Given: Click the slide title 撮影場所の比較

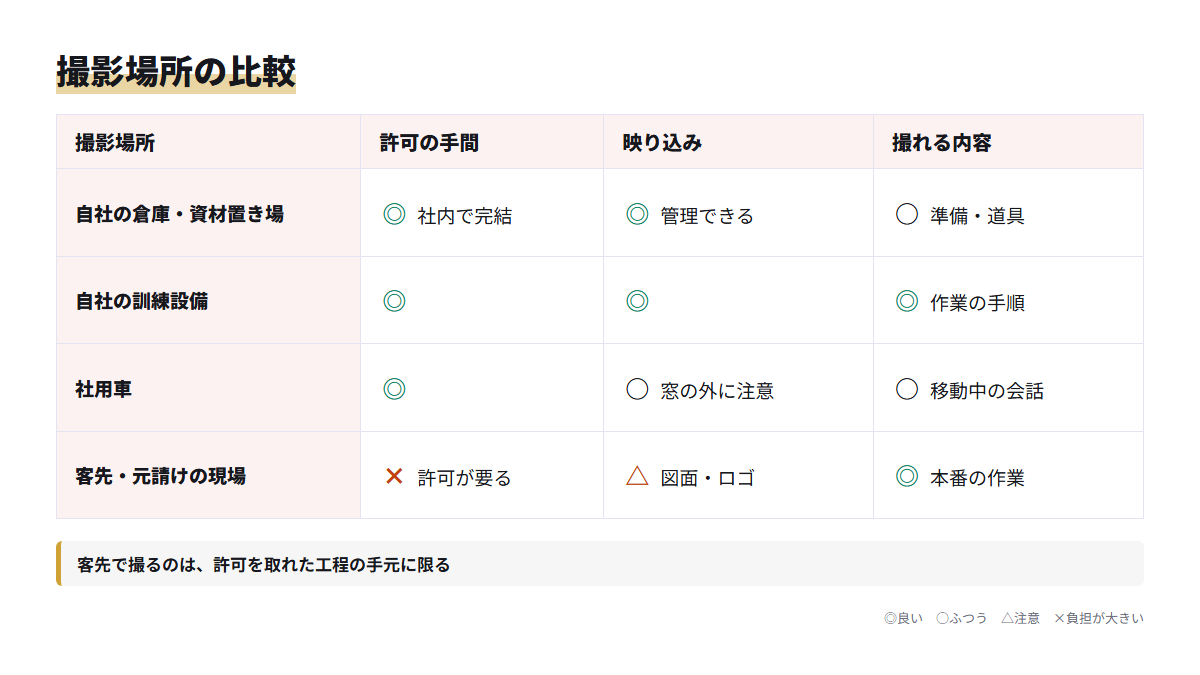Looking at the screenshot, I should (176, 73).
